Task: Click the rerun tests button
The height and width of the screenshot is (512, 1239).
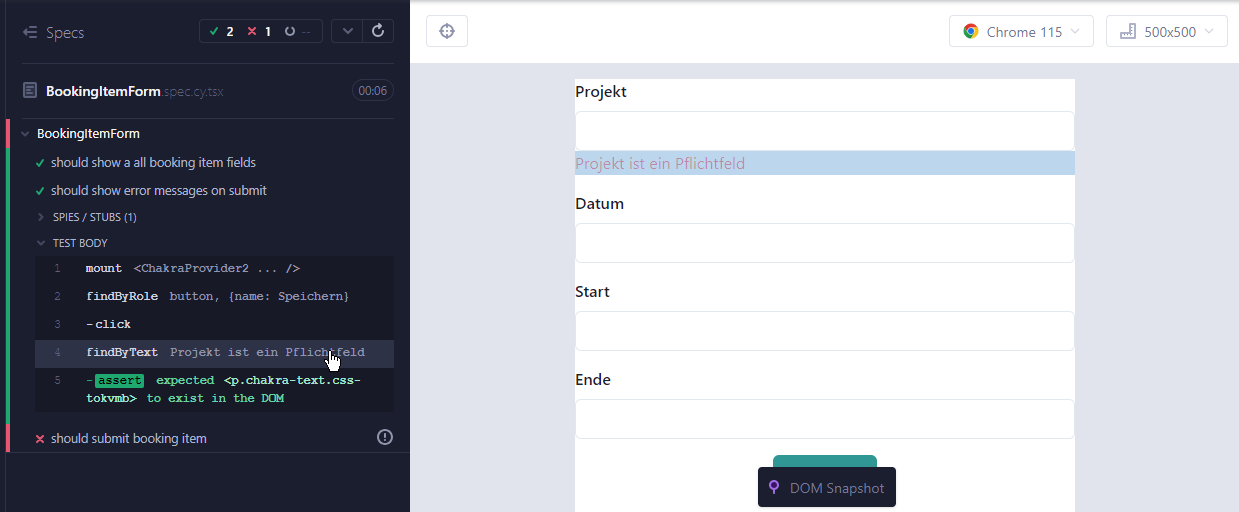Action: click(378, 31)
